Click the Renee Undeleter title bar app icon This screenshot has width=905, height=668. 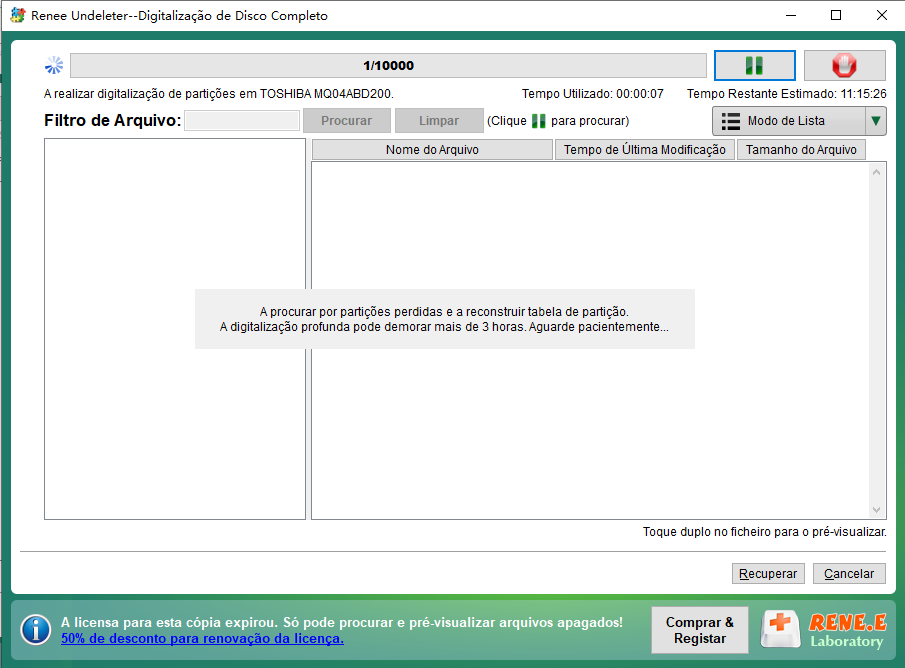(x=18, y=15)
